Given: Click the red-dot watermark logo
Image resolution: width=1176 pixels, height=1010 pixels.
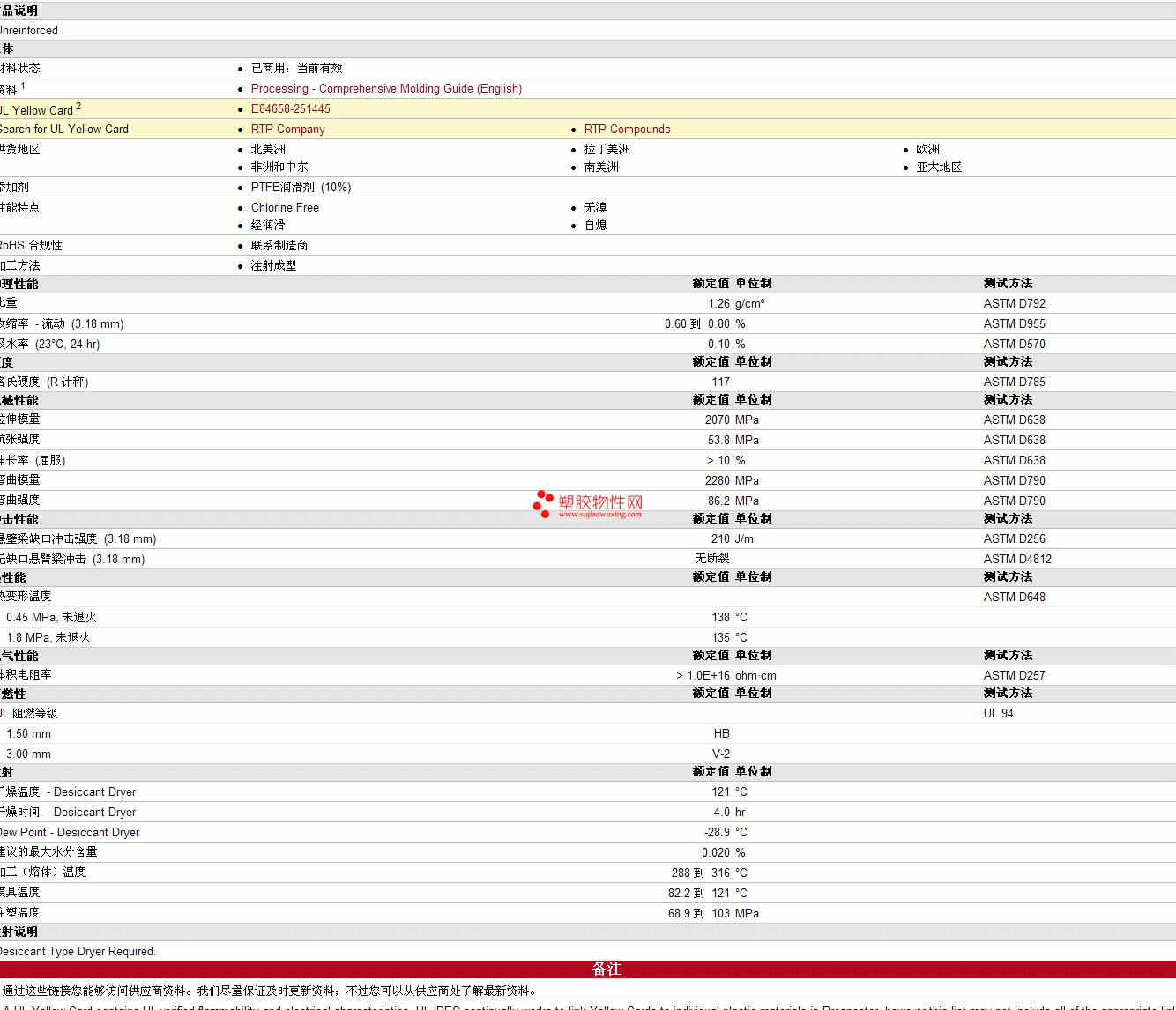Looking at the screenshot, I should pos(543,503).
